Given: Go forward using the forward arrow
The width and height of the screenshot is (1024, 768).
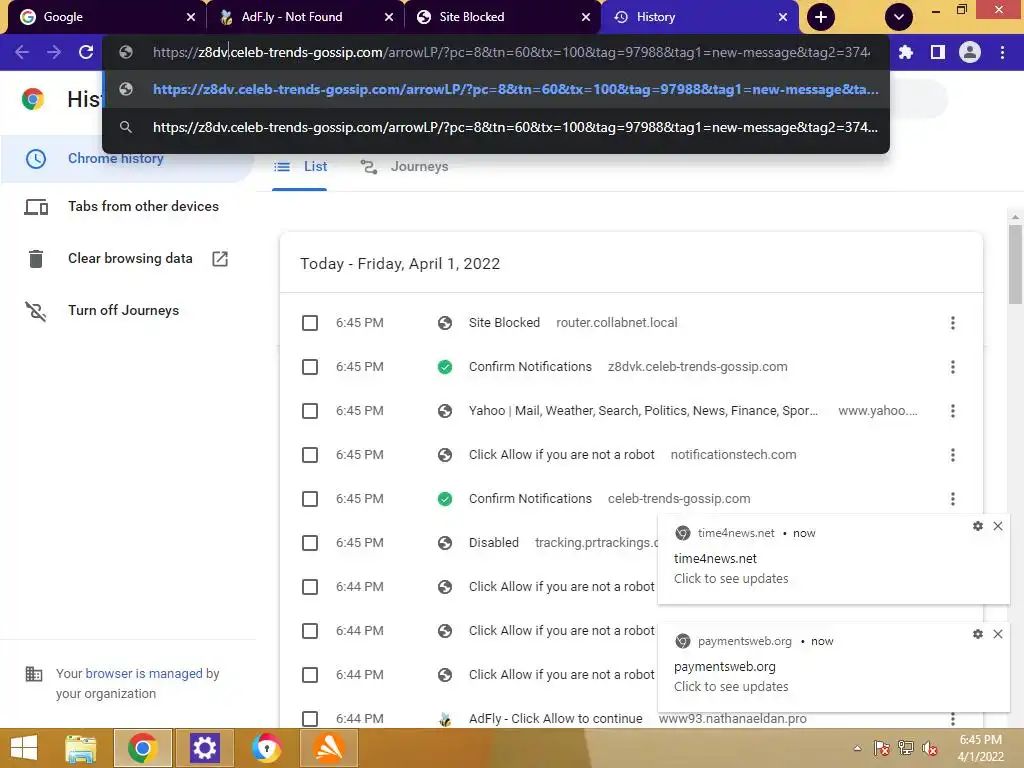Looking at the screenshot, I should pos(54,52).
